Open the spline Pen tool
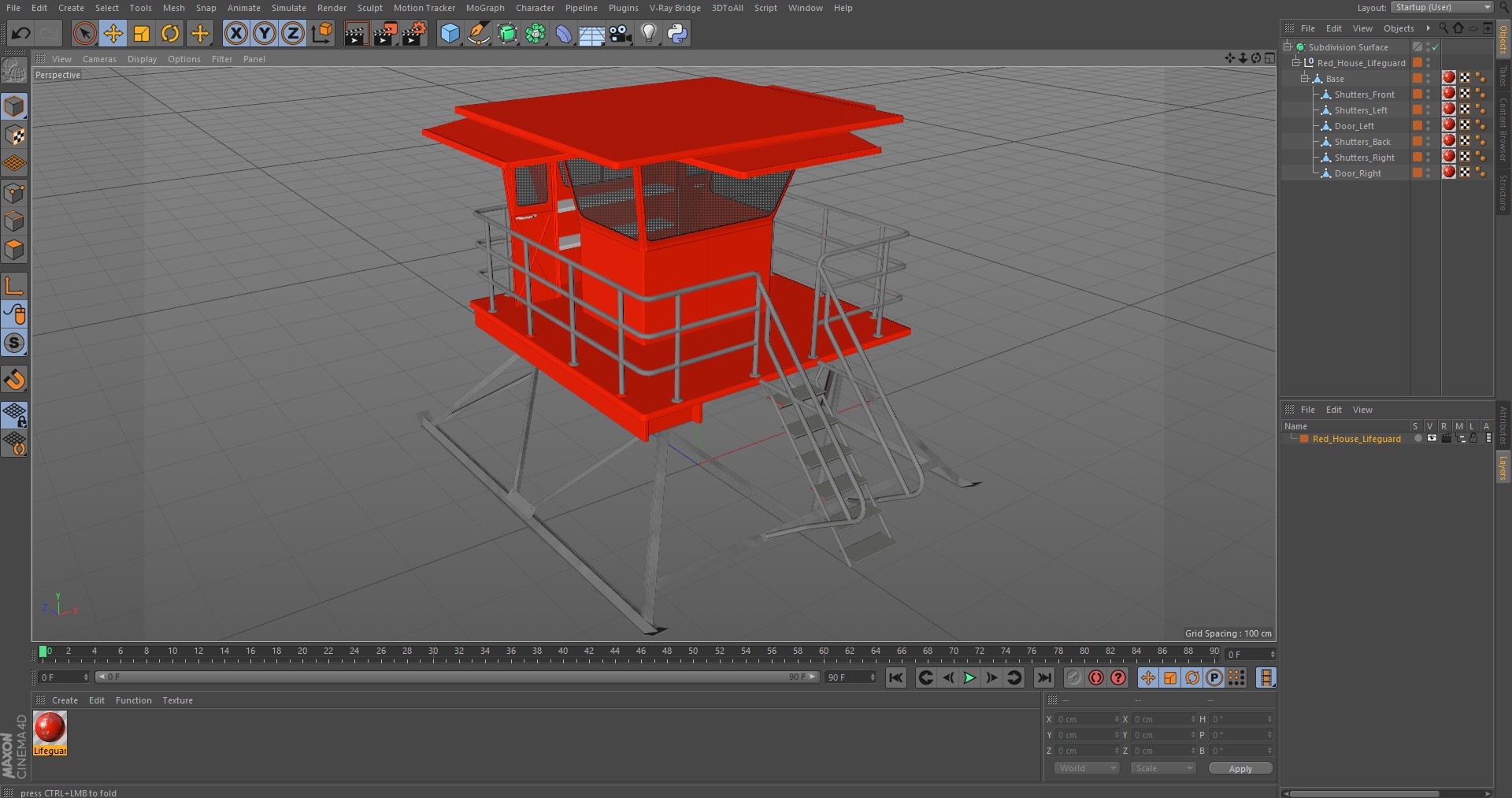Viewport: 1512px width, 798px height. click(x=479, y=33)
